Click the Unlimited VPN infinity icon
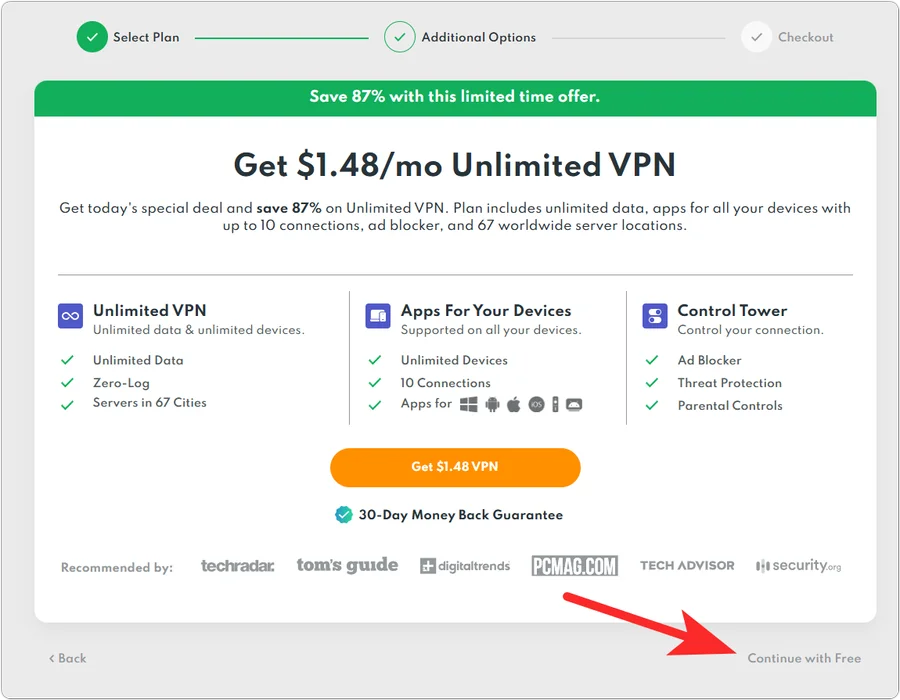 tap(70, 317)
